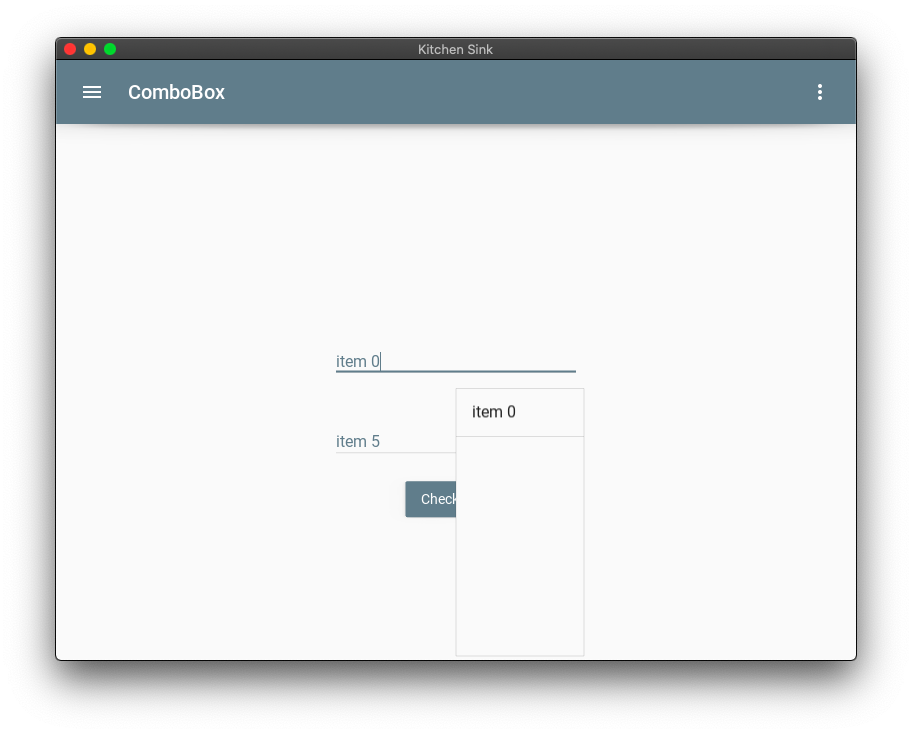Click the Kitchen Sink title bar

pos(456,49)
